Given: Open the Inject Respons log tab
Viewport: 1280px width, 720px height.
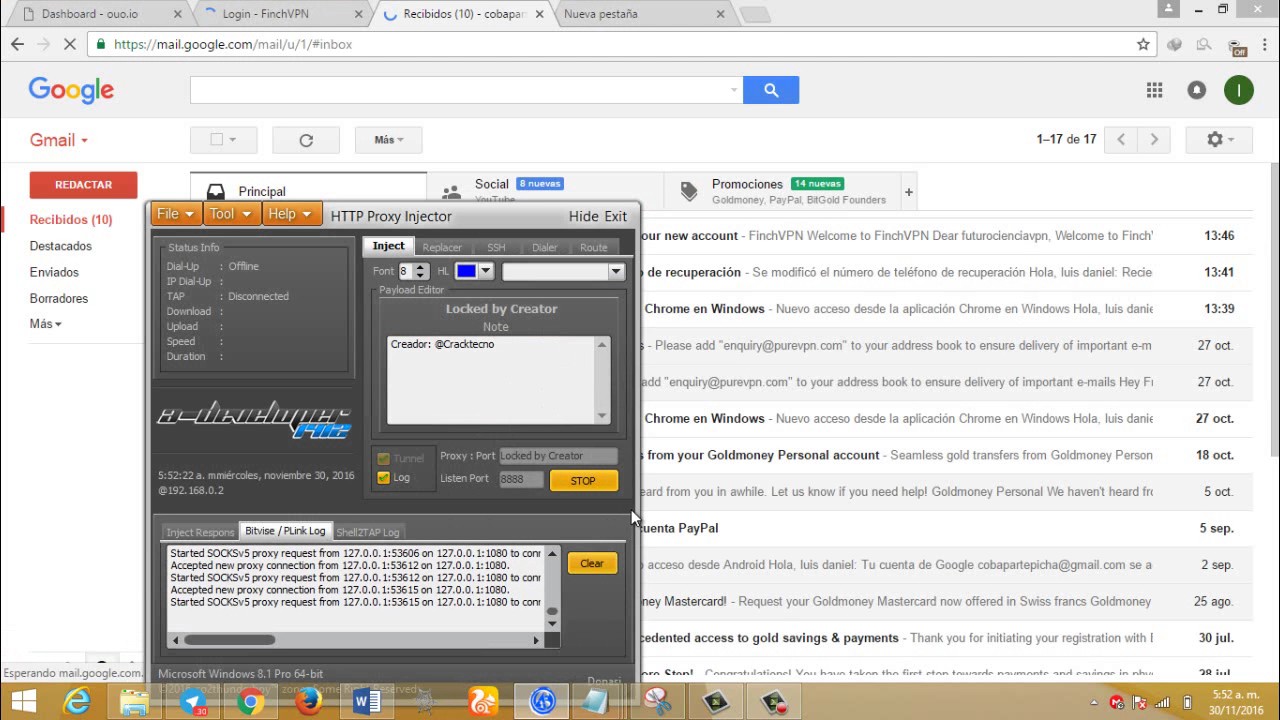Looking at the screenshot, I should (x=200, y=532).
